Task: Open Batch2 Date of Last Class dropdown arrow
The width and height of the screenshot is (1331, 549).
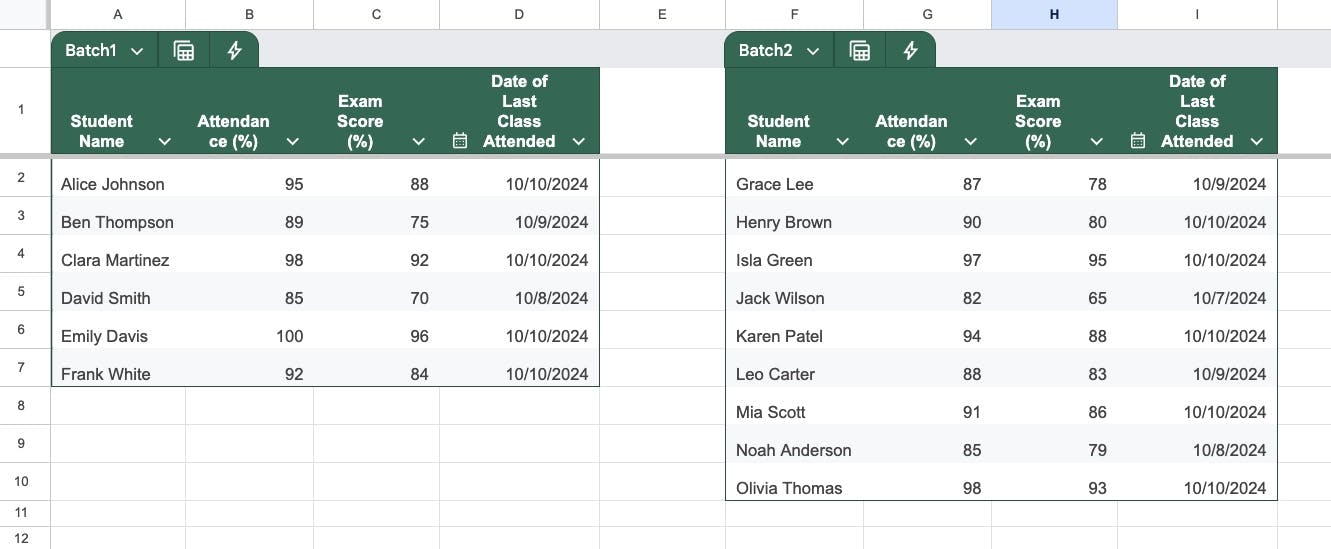Action: (x=1257, y=142)
